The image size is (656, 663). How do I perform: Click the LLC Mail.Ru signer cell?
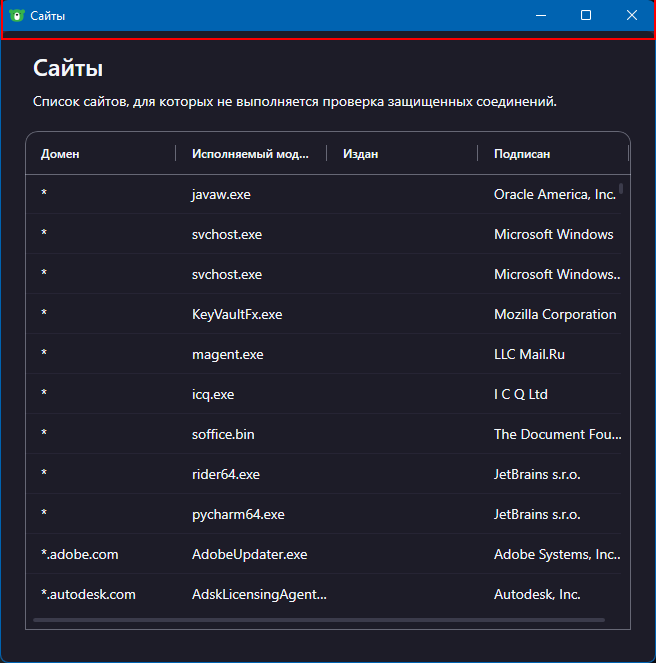pos(529,354)
